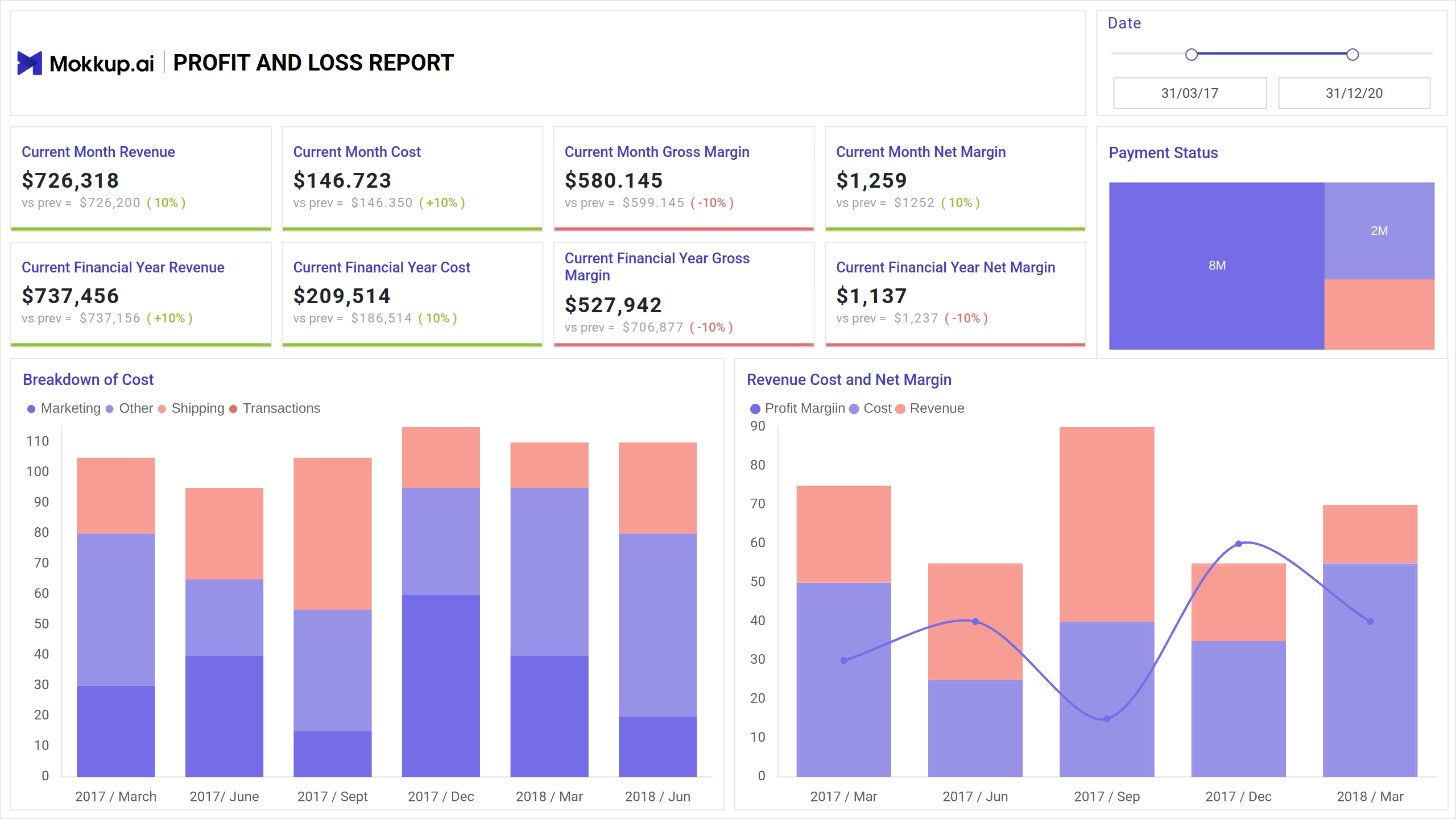The width and height of the screenshot is (1456, 819).
Task: Click the Marketing legend dot
Action: (x=31, y=409)
